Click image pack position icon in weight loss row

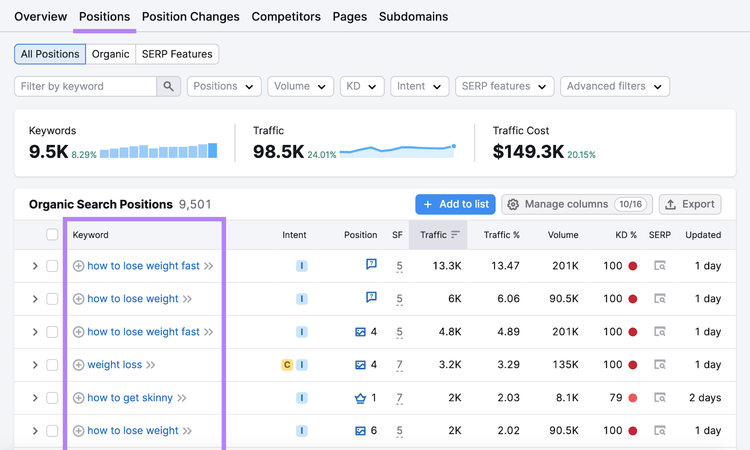pyautogui.click(x=360, y=365)
